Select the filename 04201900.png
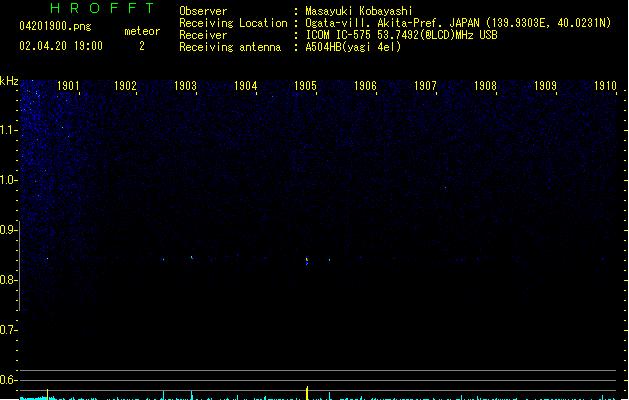This screenshot has width=629, height=400. click(x=55, y=26)
